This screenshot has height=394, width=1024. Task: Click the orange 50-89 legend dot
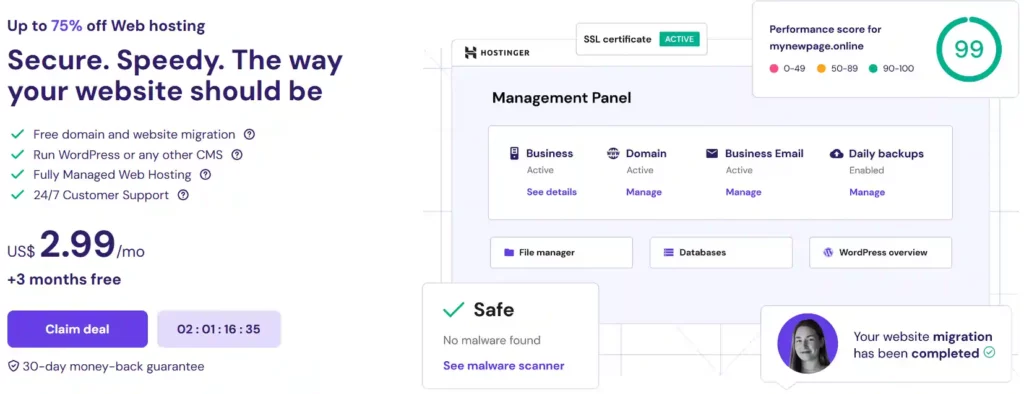pyautogui.click(x=821, y=69)
